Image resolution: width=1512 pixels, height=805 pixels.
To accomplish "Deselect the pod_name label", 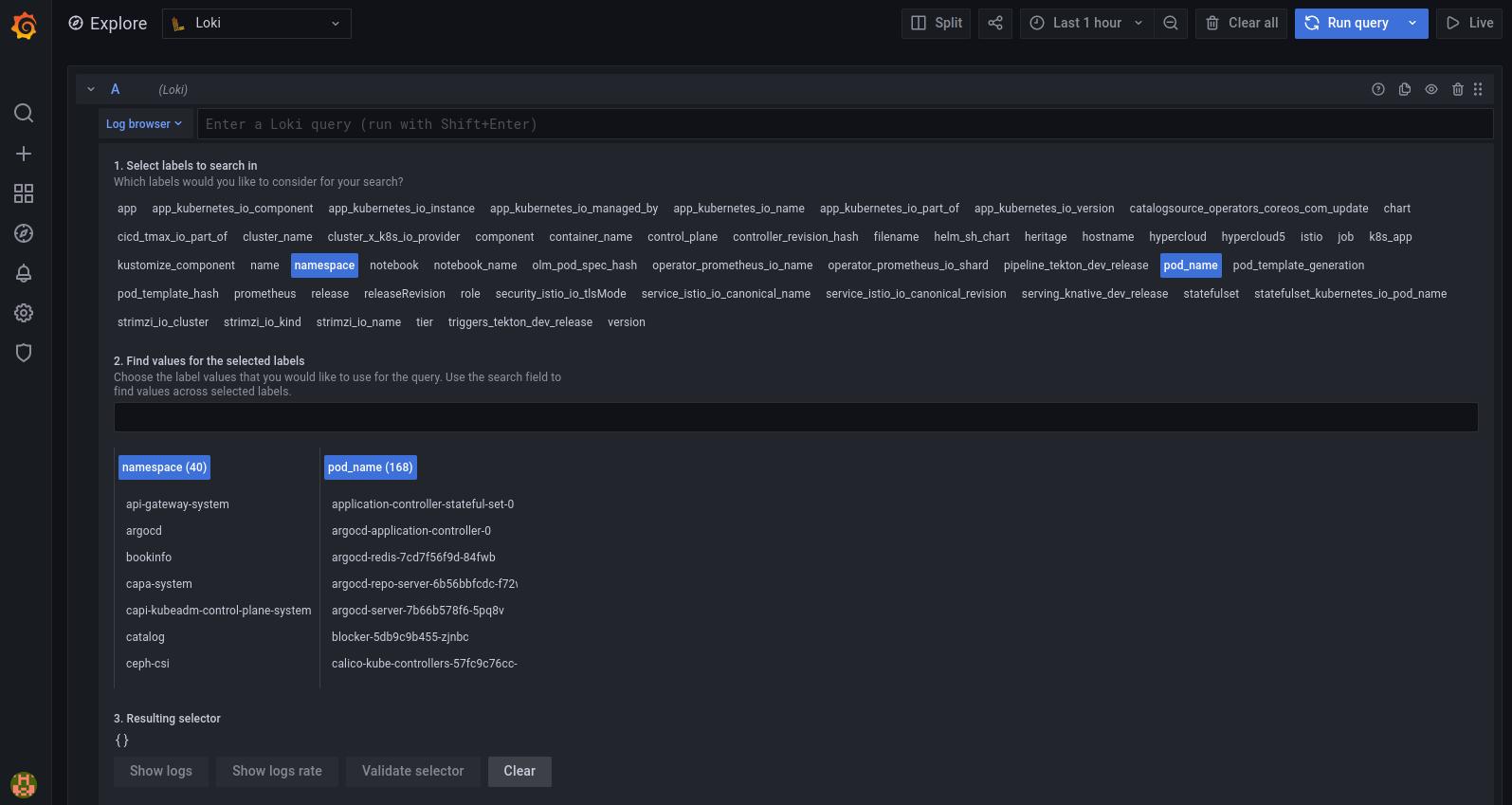I will tap(1191, 265).
